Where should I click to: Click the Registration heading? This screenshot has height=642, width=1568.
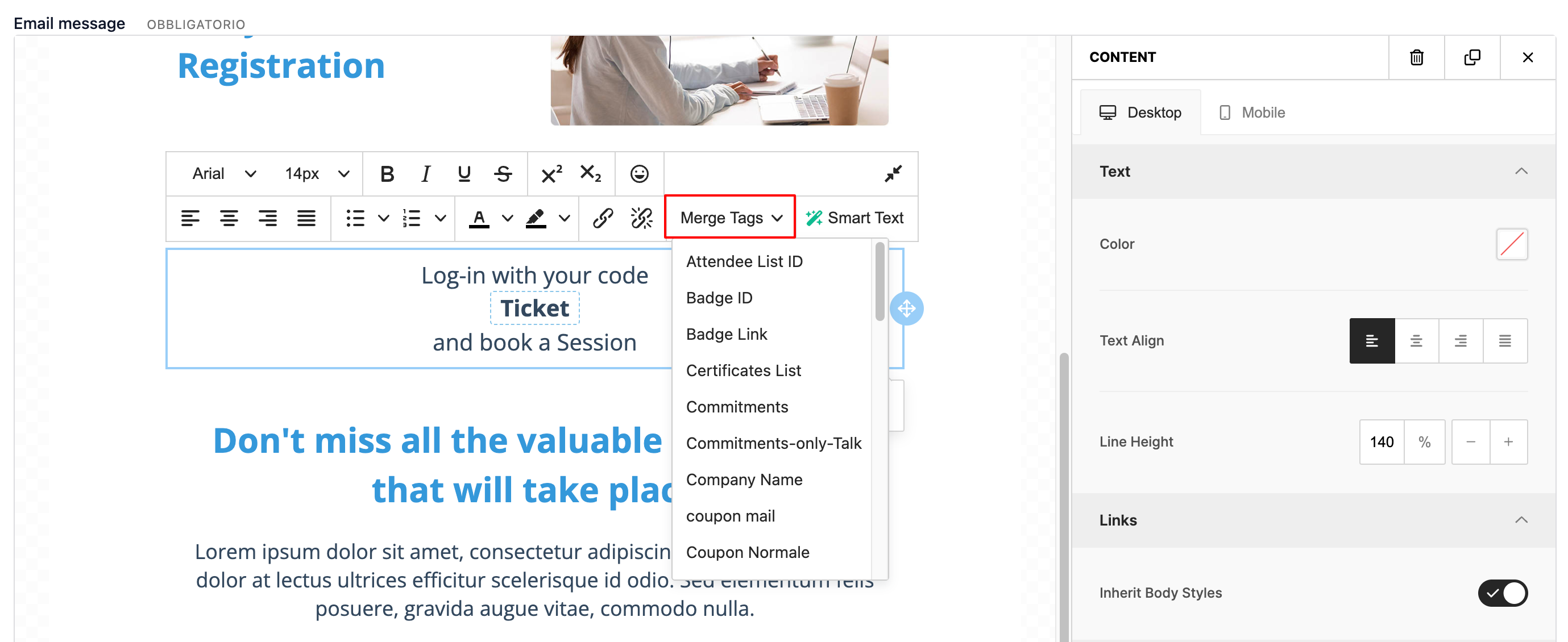[x=281, y=66]
